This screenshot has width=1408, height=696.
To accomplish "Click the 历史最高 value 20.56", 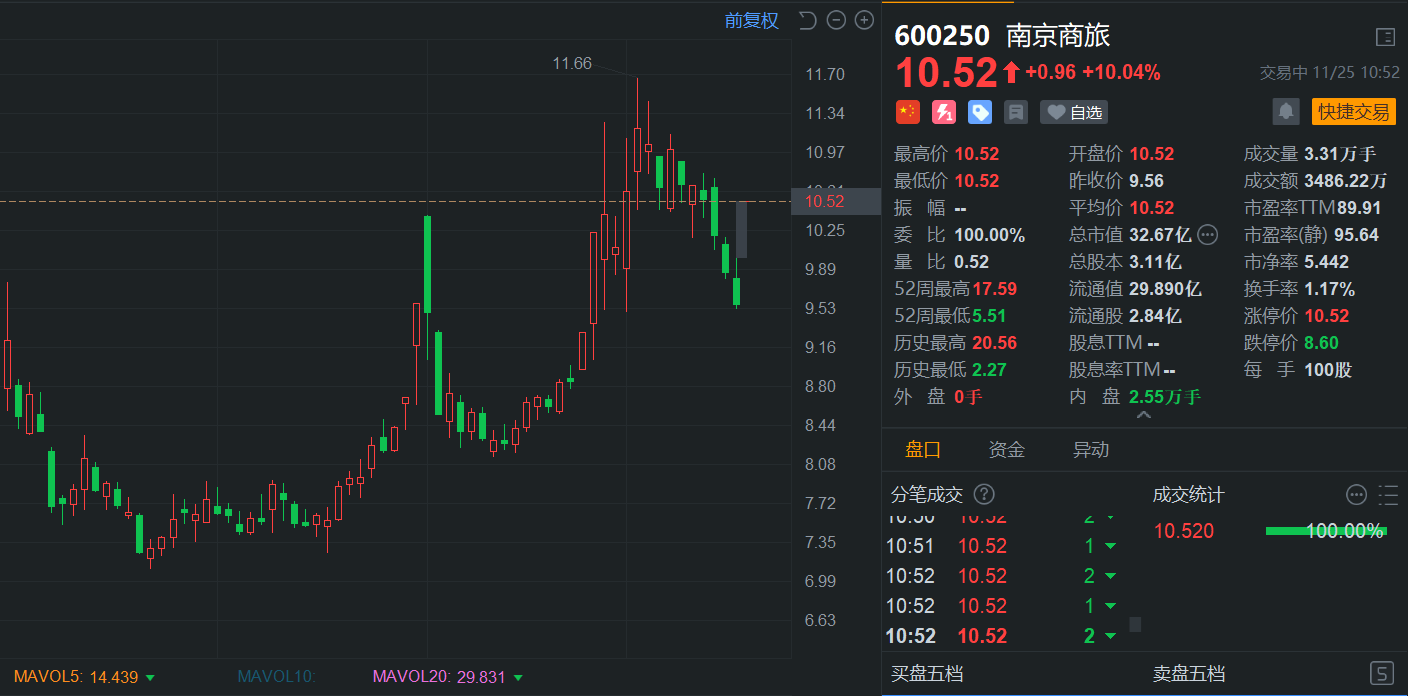I will pyautogui.click(x=995, y=343).
